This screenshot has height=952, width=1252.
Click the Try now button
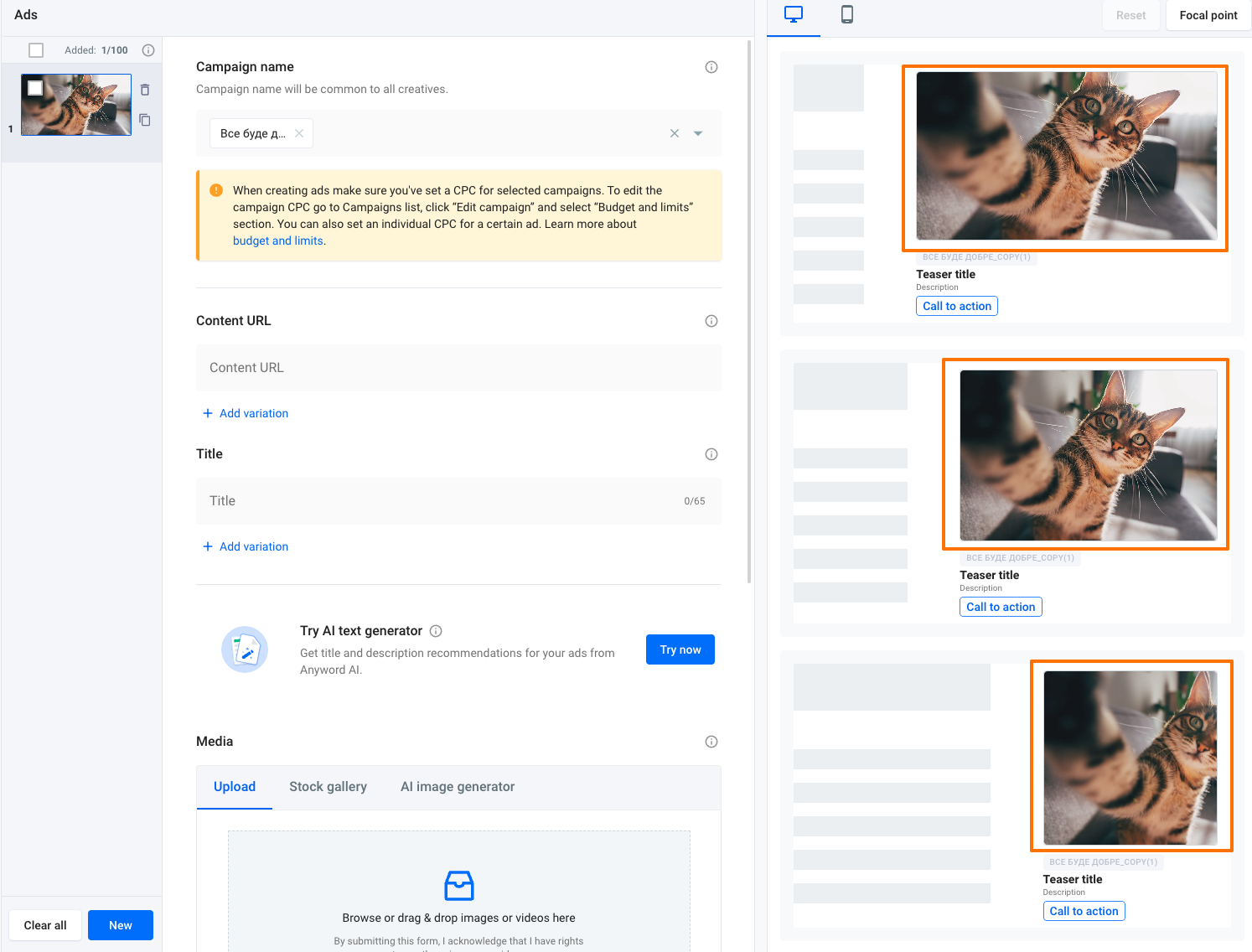680,649
